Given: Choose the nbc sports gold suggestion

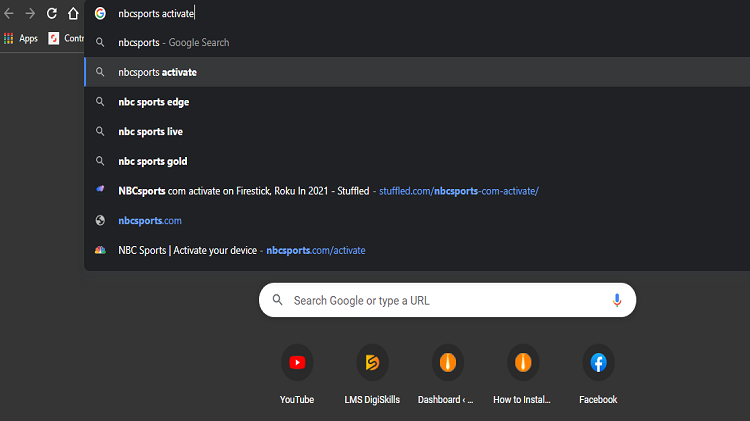Looking at the screenshot, I should [x=417, y=161].
